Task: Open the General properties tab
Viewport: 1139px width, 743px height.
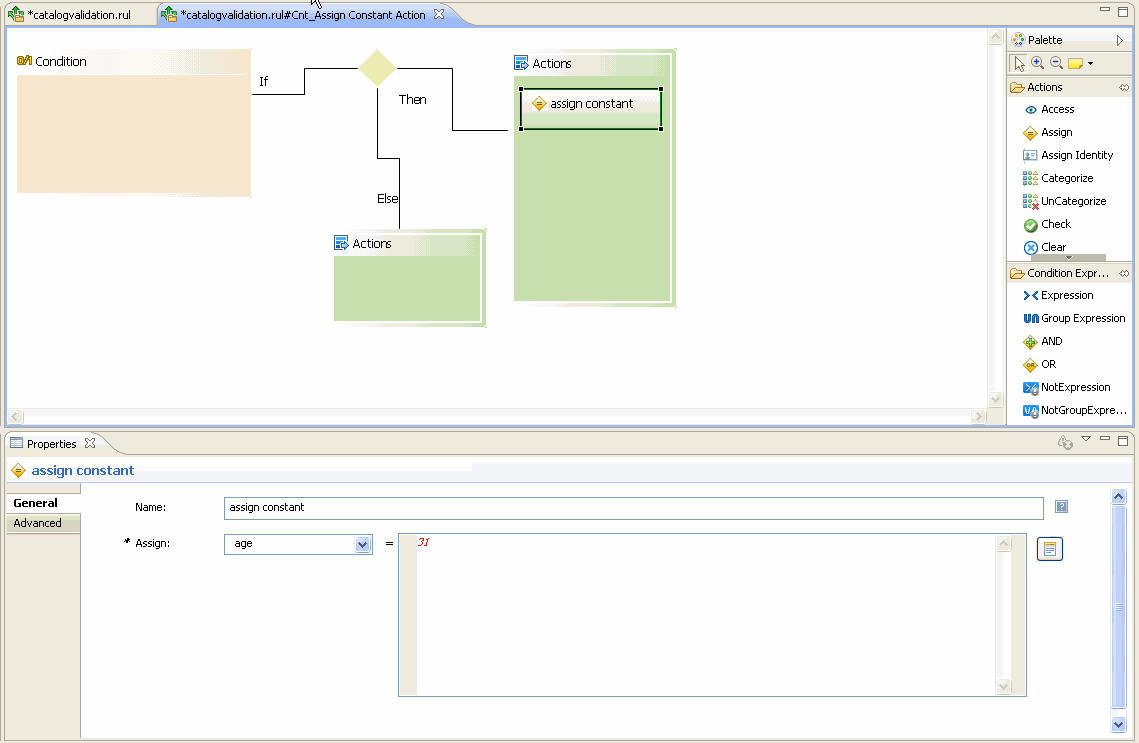Action: (x=43, y=503)
